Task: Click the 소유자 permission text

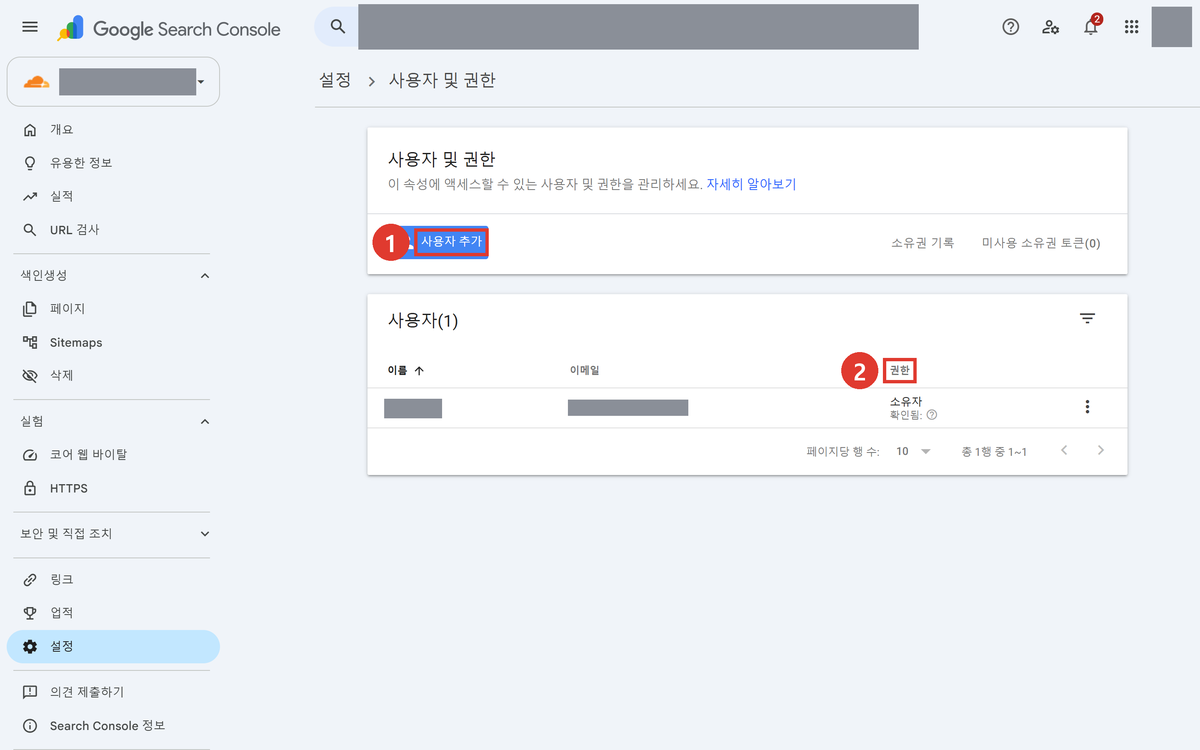Action: (905, 402)
